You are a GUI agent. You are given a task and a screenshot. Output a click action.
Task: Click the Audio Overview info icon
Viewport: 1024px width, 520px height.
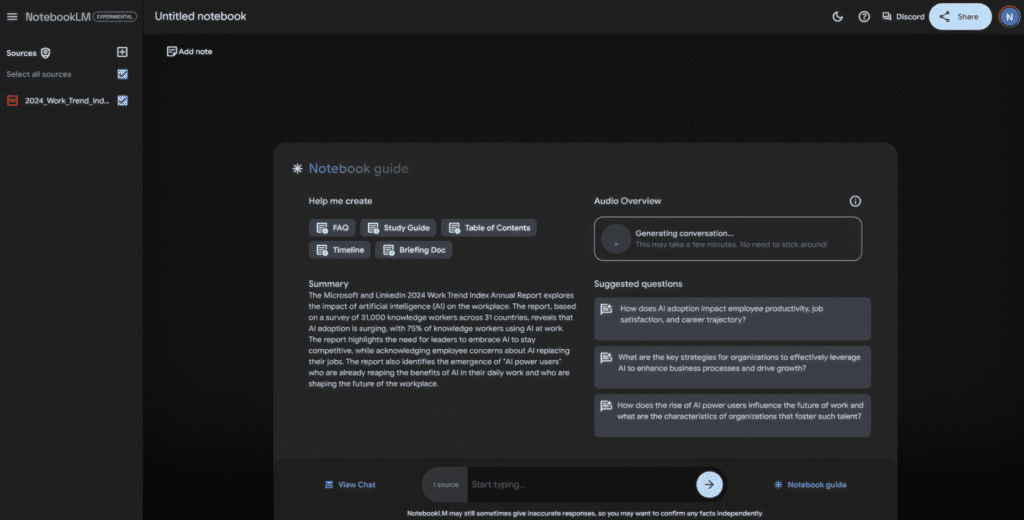click(x=855, y=201)
